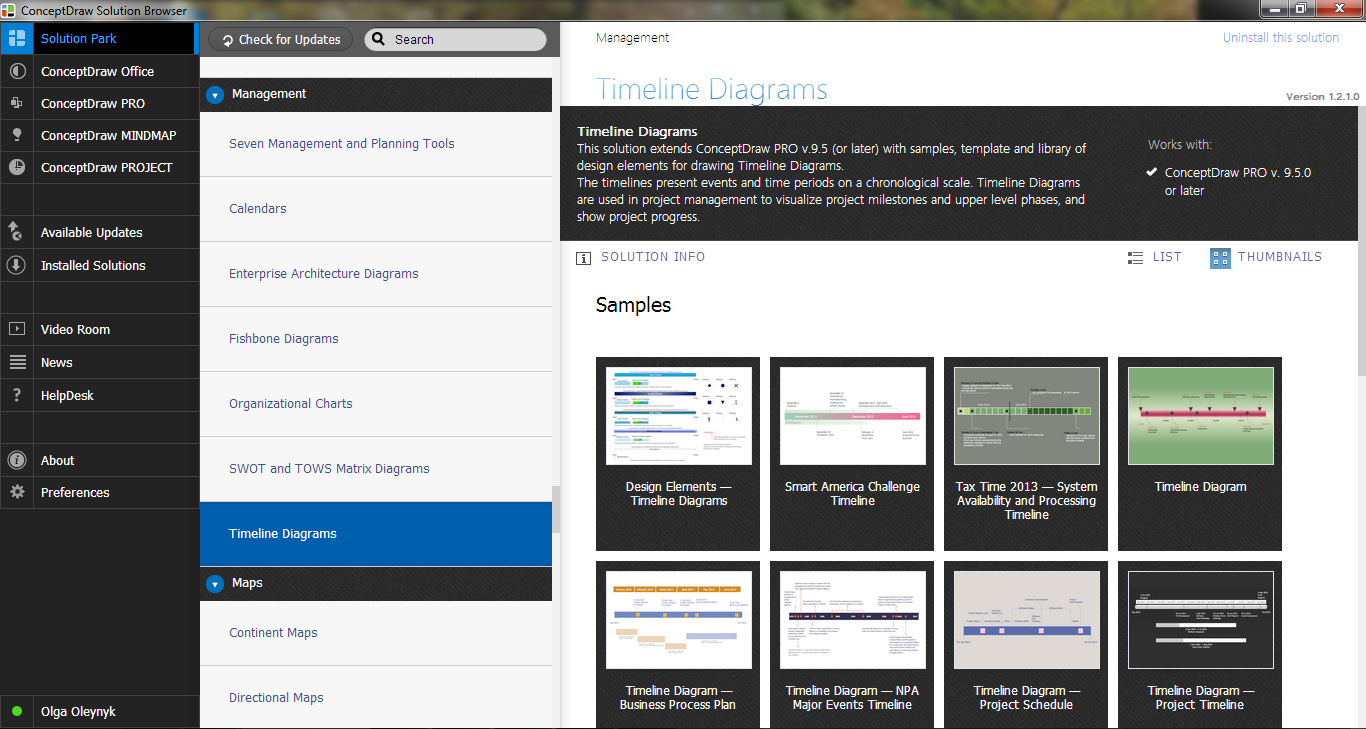Viewport: 1366px width, 729px height.
Task: Click Check for Updates button
Action: (x=281, y=40)
